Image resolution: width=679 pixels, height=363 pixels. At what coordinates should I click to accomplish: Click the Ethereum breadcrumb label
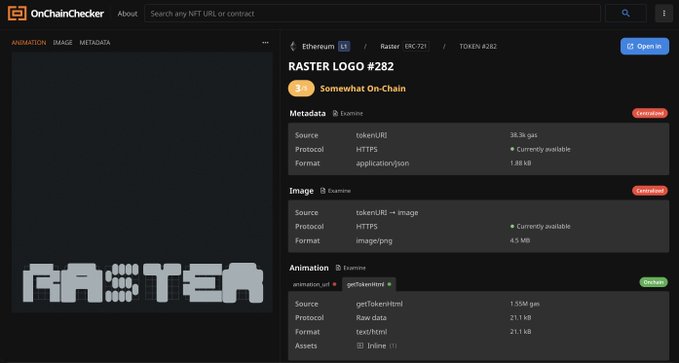point(318,46)
